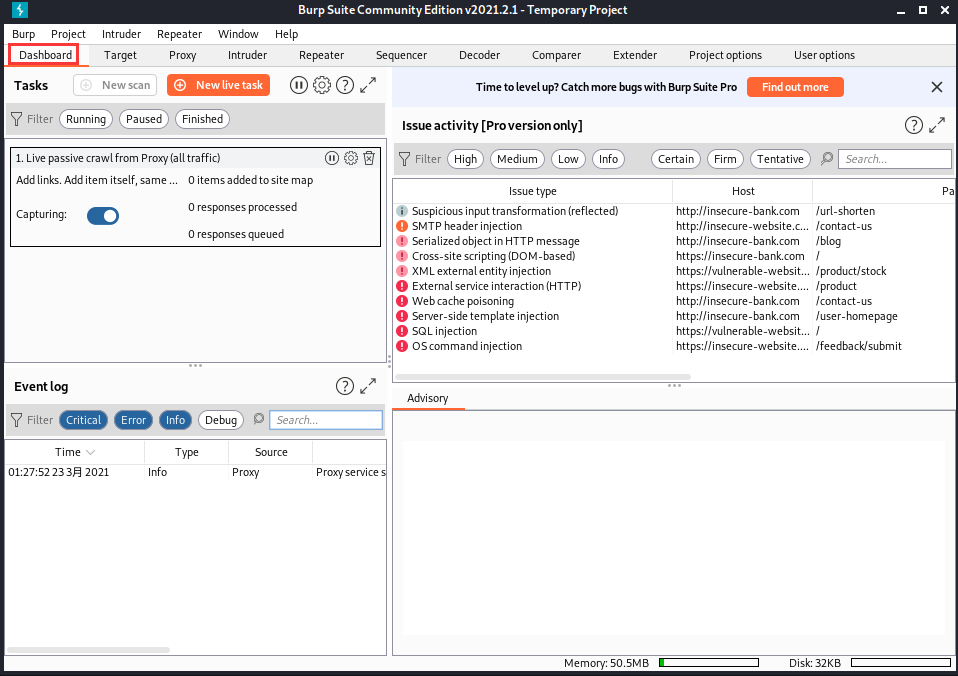958x676 pixels.
Task: Click the Issue activity filter funnel icon
Action: [x=404, y=159]
